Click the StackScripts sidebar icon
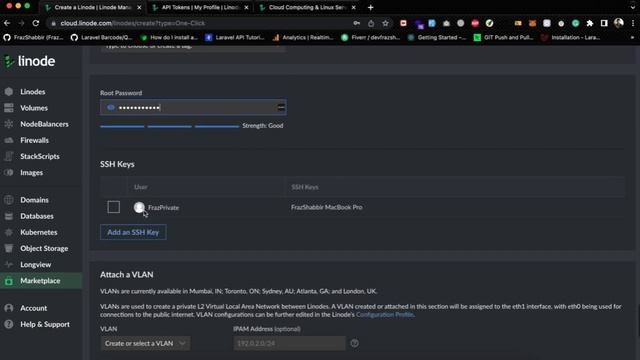The width and height of the screenshot is (640, 360). coord(9,156)
